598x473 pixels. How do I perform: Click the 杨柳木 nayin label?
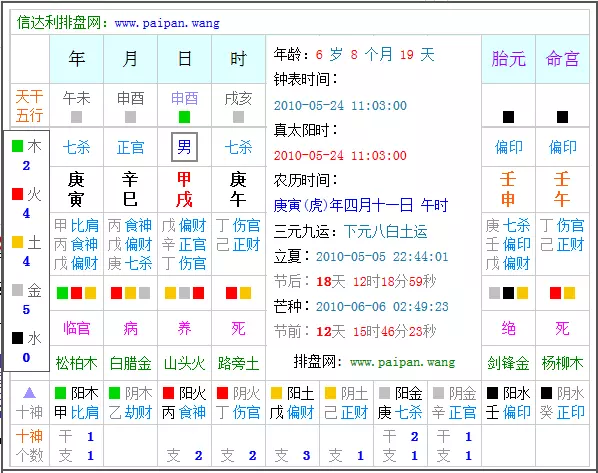563,363
